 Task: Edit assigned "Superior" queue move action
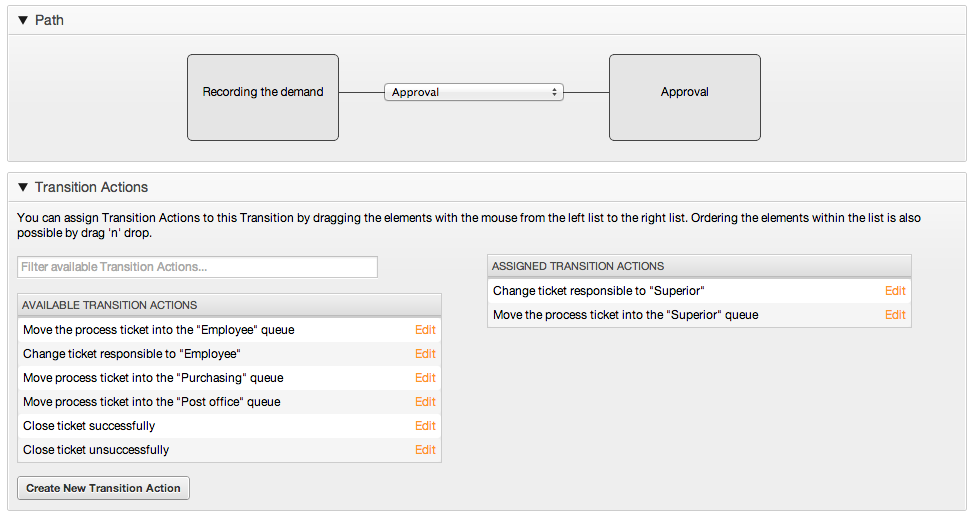click(x=895, y=315)
